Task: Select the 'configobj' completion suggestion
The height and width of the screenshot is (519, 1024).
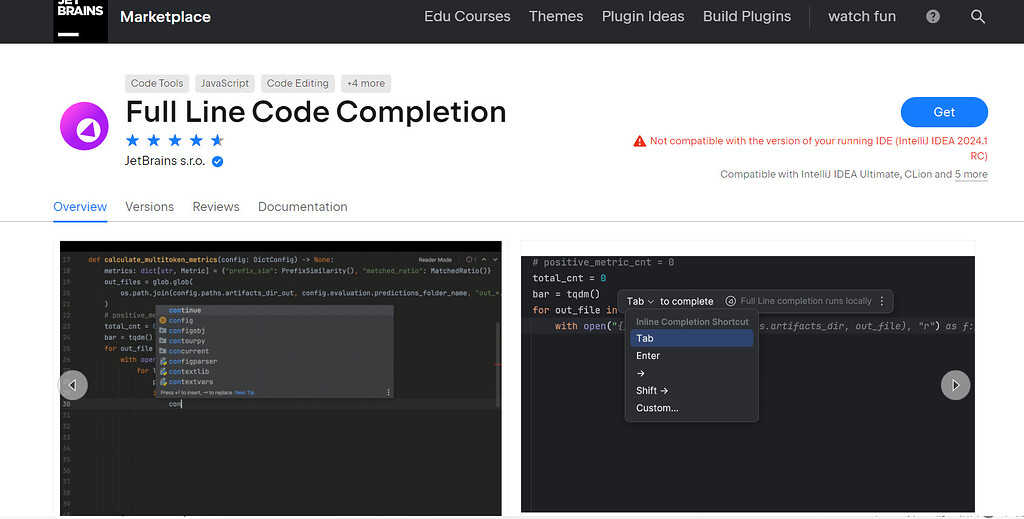Action: pyautogui.click(x=274, y=330)
